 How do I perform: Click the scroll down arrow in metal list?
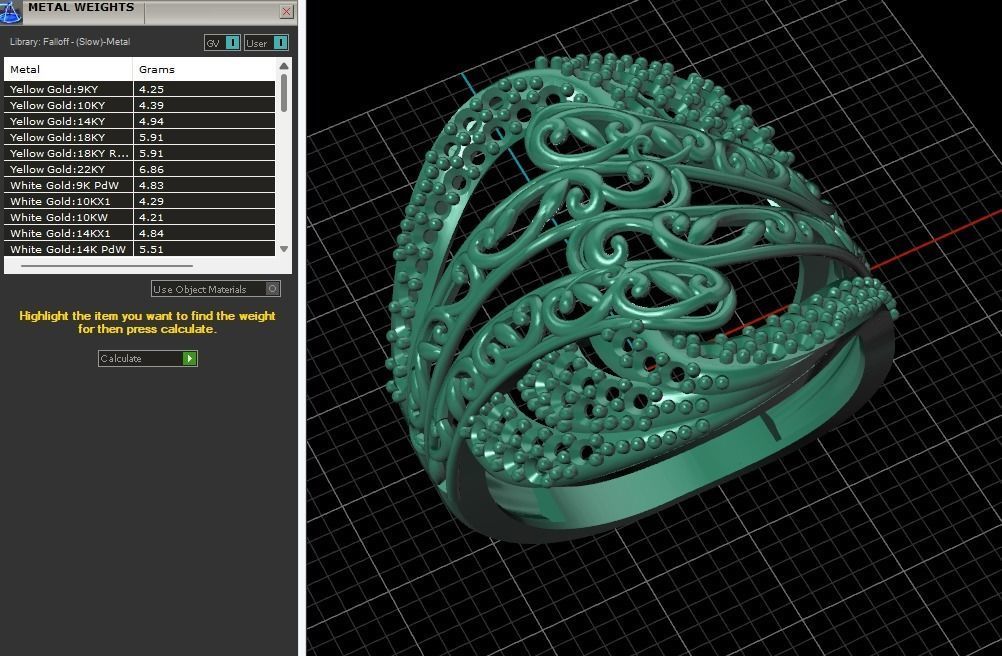pos(284,249)
